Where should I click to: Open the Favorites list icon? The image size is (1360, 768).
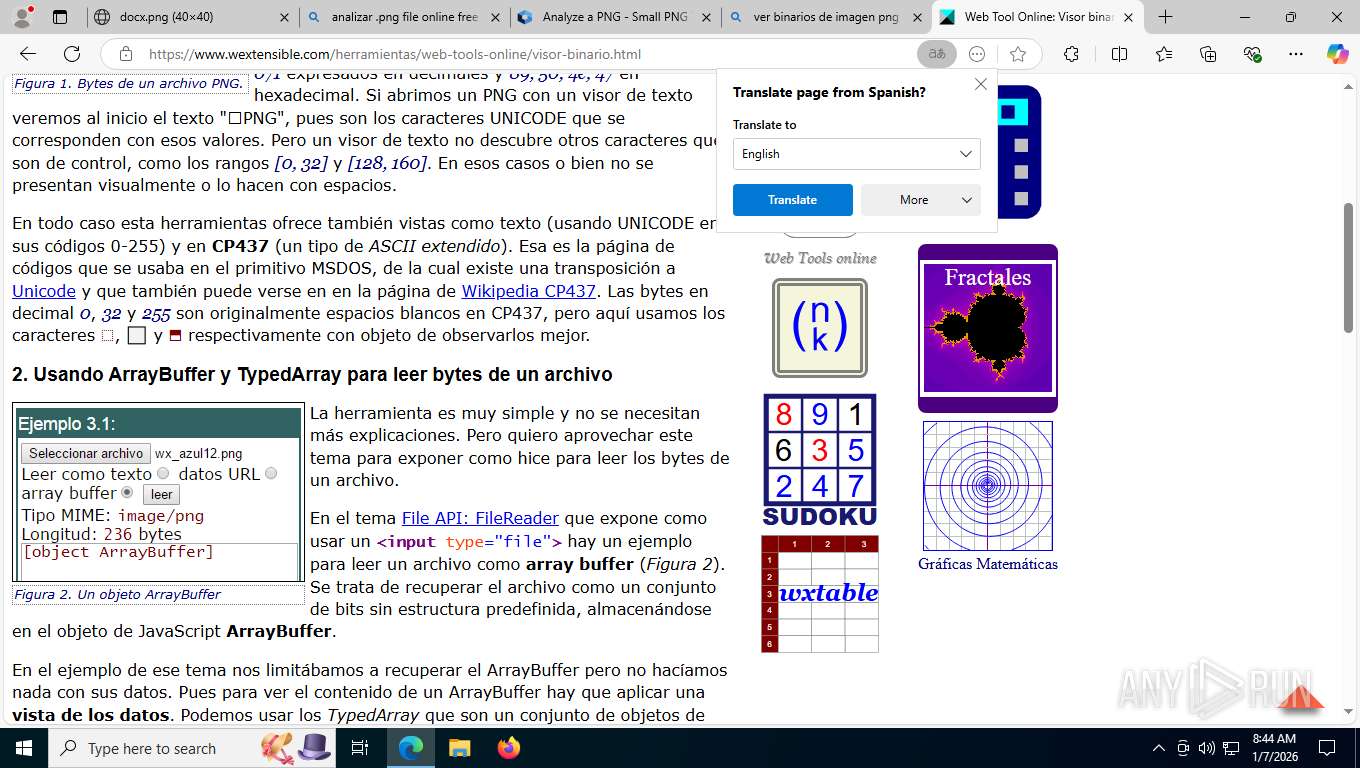click(x=1164, y=54)
